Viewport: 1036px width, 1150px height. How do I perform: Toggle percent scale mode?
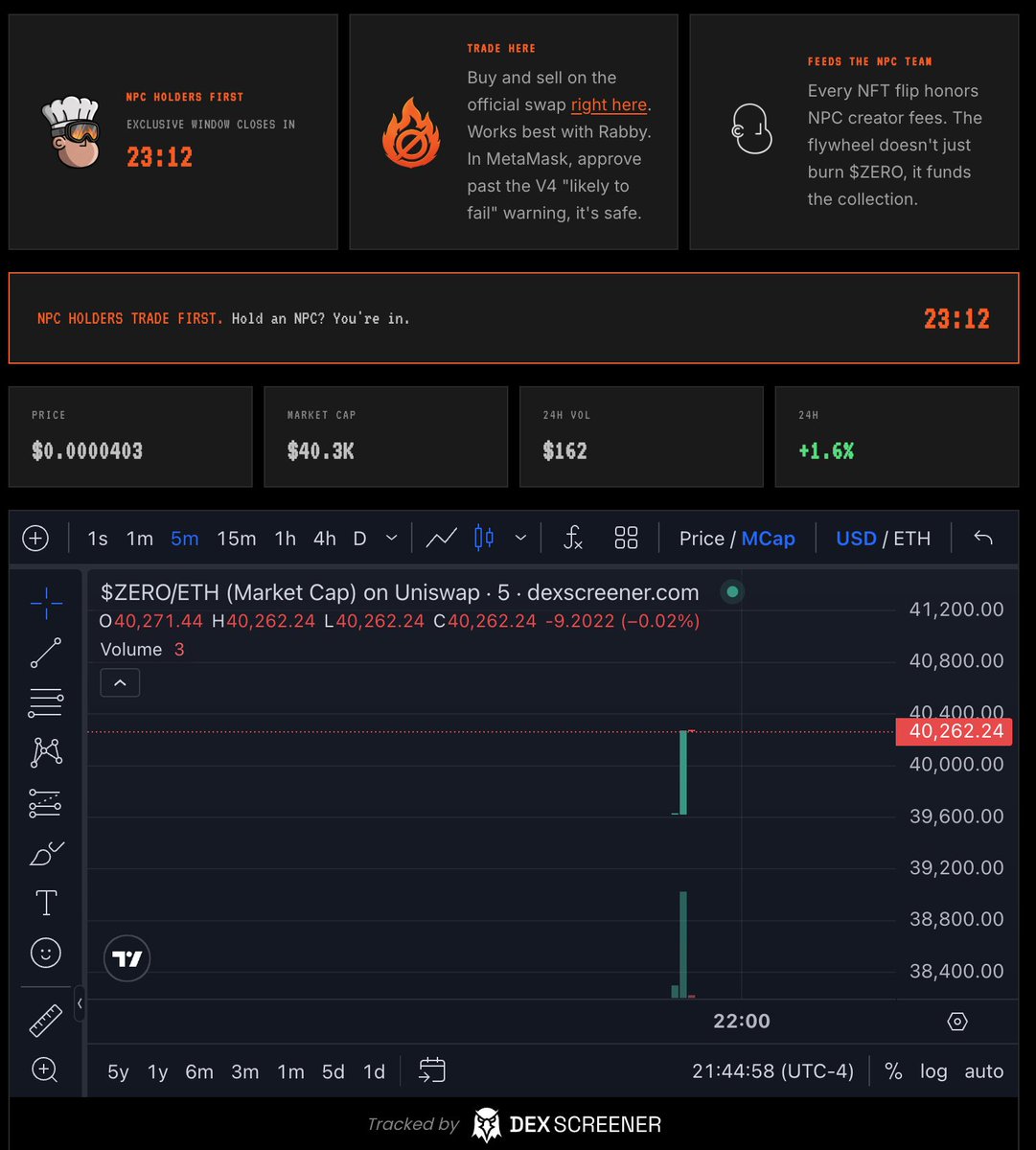pyautogui.click(x=893, y=1071)
